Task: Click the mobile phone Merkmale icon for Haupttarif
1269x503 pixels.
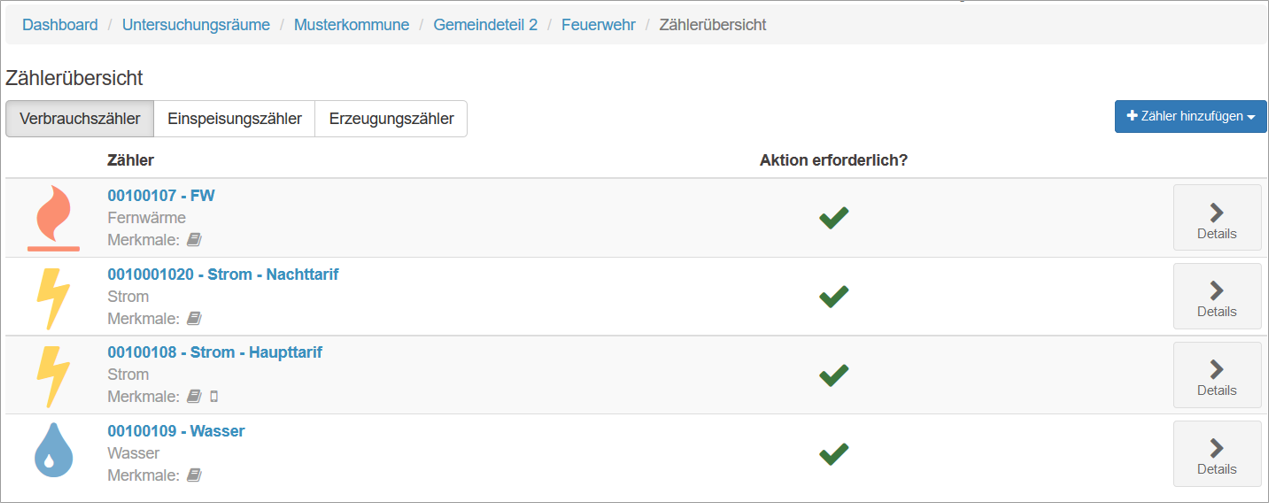Action: [214, 397]
